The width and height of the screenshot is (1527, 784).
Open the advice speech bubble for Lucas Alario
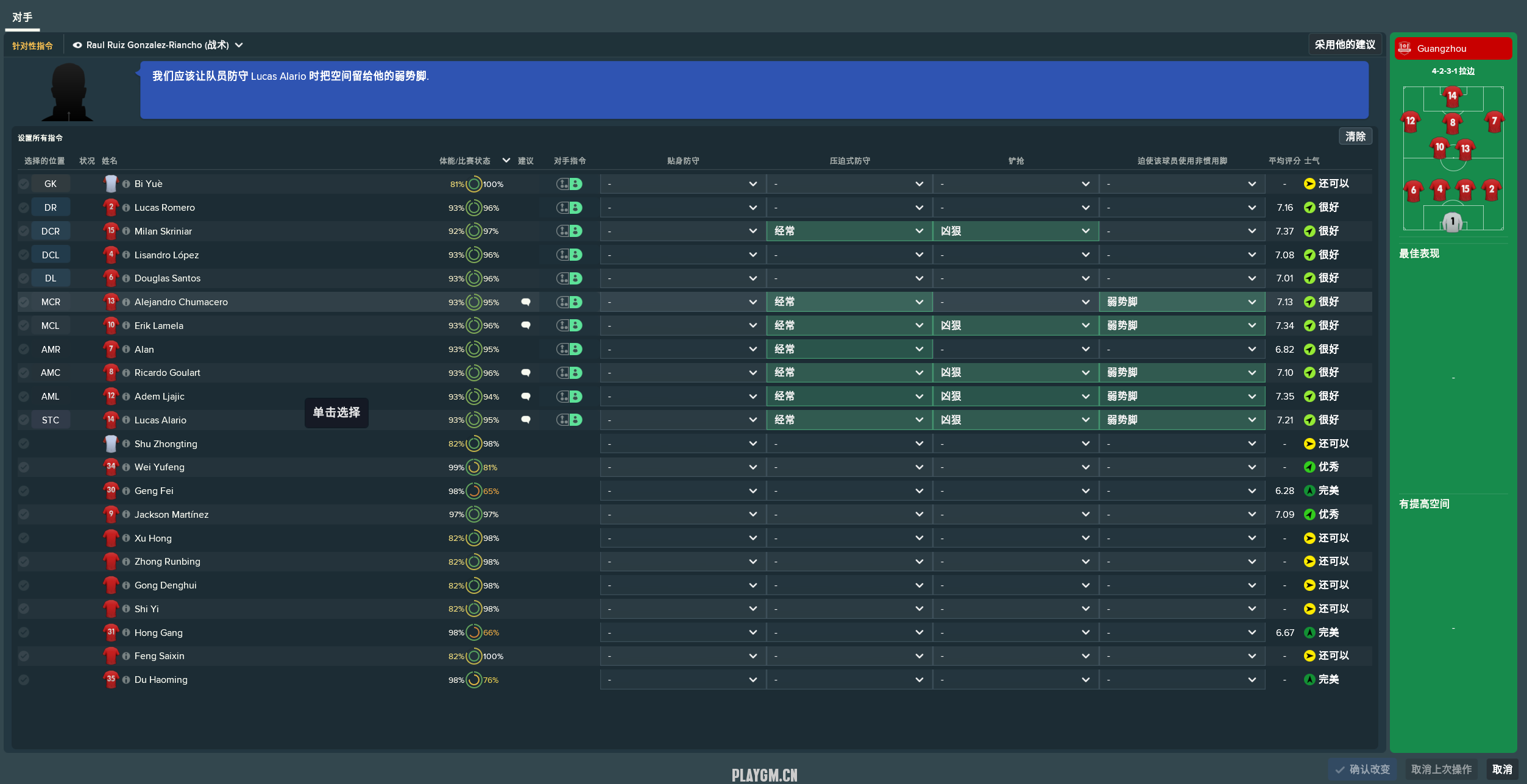click(526, 420)
